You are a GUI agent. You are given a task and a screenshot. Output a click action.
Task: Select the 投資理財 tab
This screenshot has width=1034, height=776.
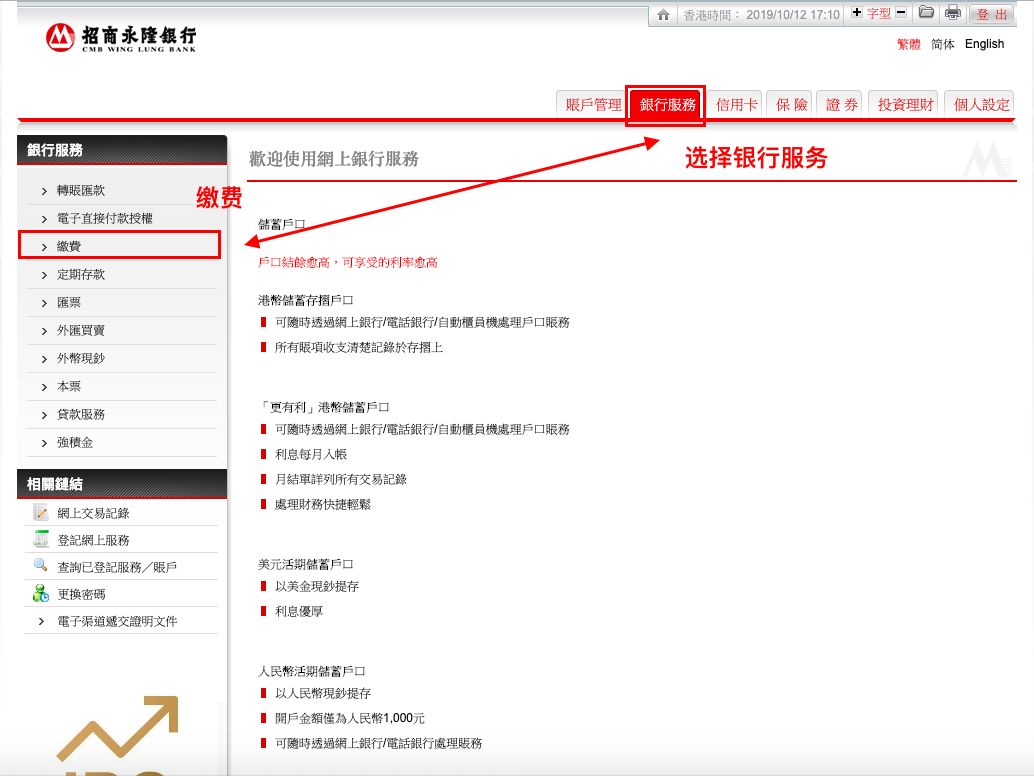coord(905,105)
